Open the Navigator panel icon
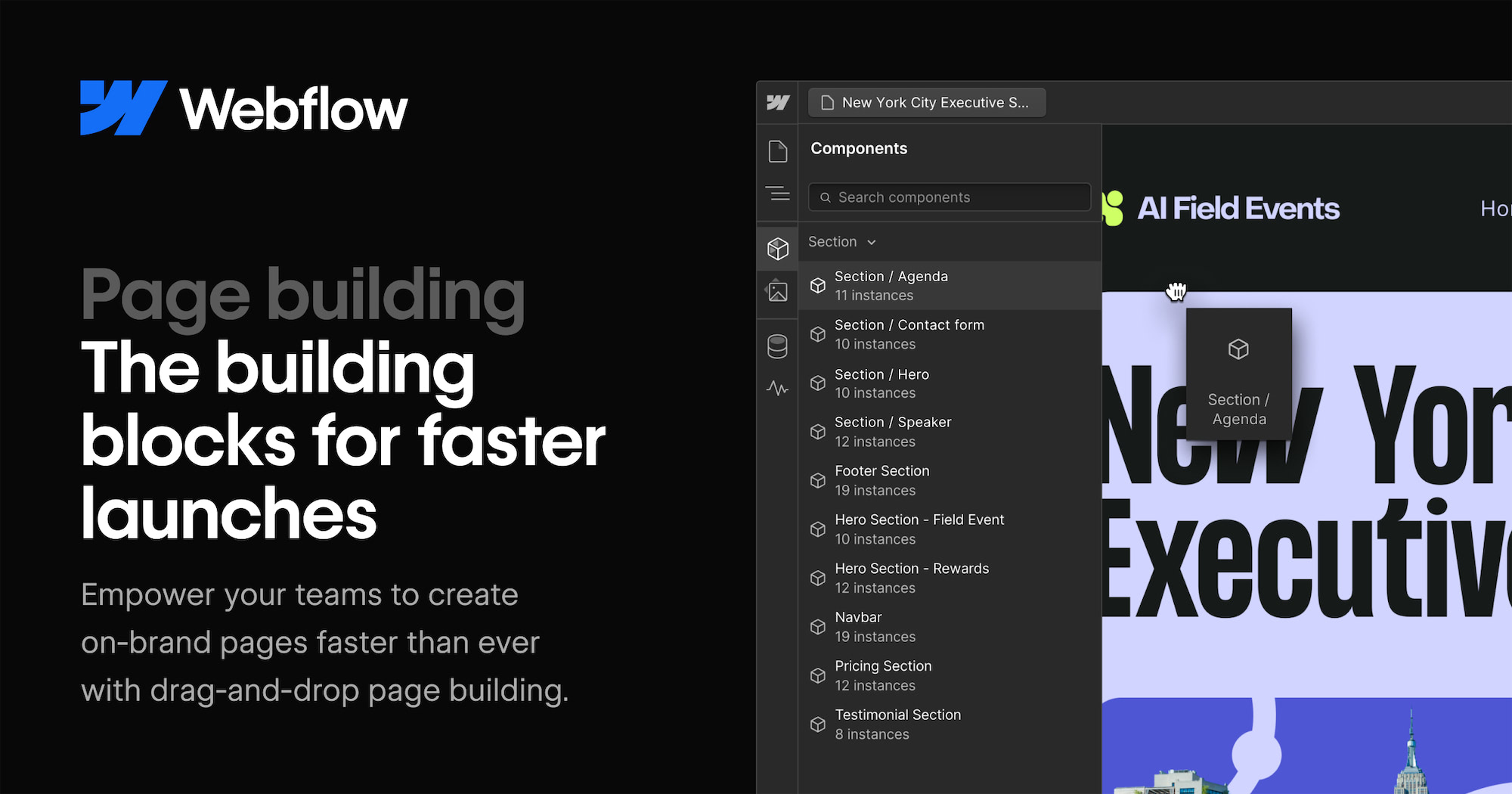The width and height of the screenshot is (1512, 794). pos(778,194)
